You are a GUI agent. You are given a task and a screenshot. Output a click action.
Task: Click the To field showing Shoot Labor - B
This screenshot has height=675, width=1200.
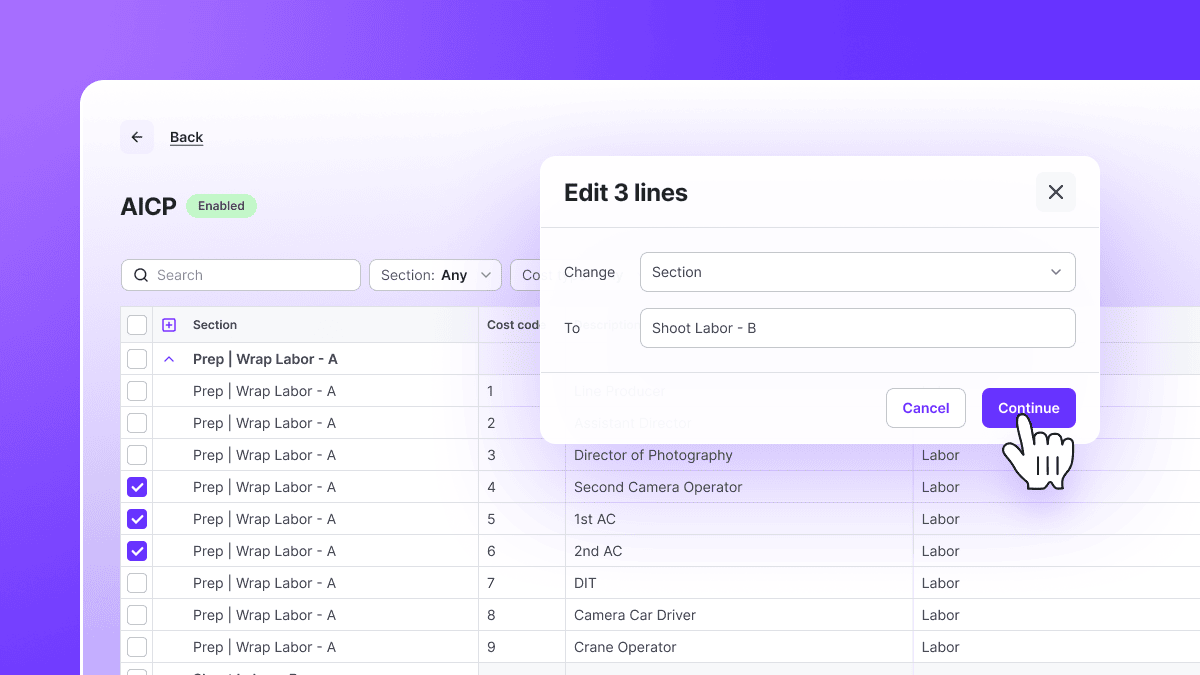coord(858,328)
